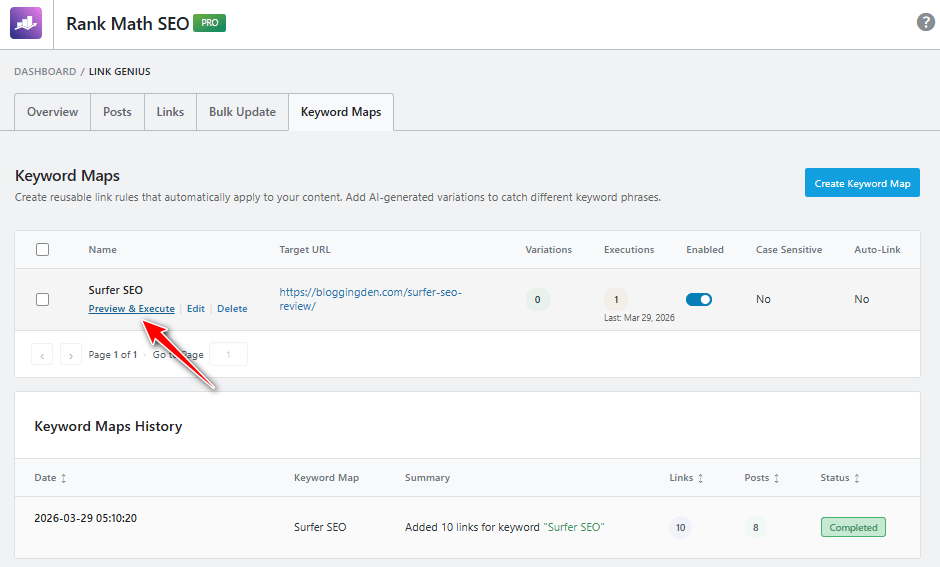Click the Rank Math logo icon
This screenshot has height=567, width=940.
pyautogui.click(x=26, y=23)
